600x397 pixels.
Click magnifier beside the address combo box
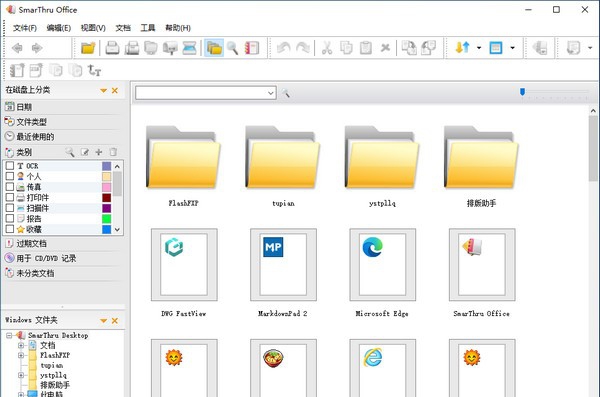[x=286, y=93]
